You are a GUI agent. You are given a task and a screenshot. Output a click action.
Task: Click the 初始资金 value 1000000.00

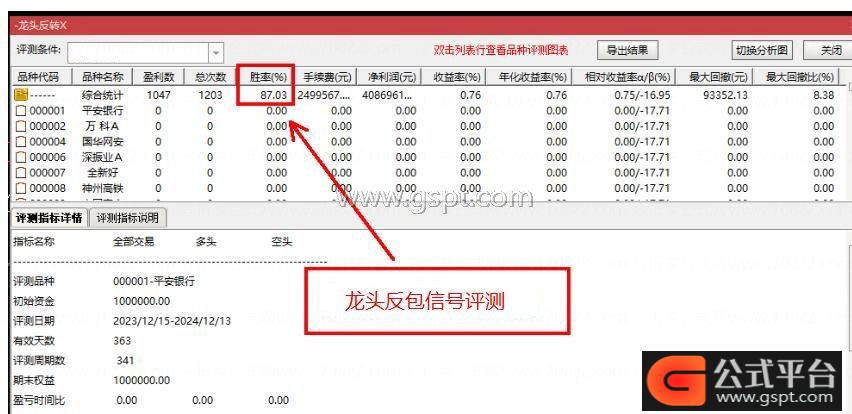tap(141, 301)
